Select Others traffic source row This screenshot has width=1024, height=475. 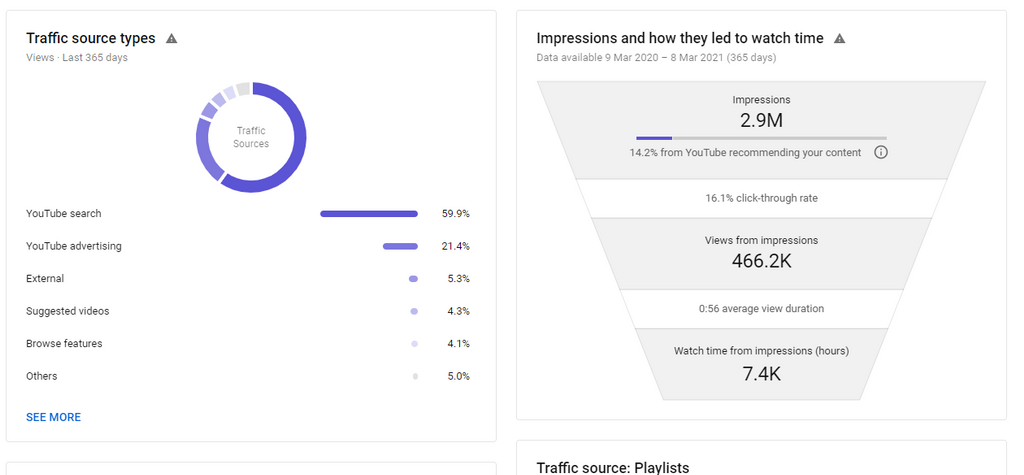point(42,376)
